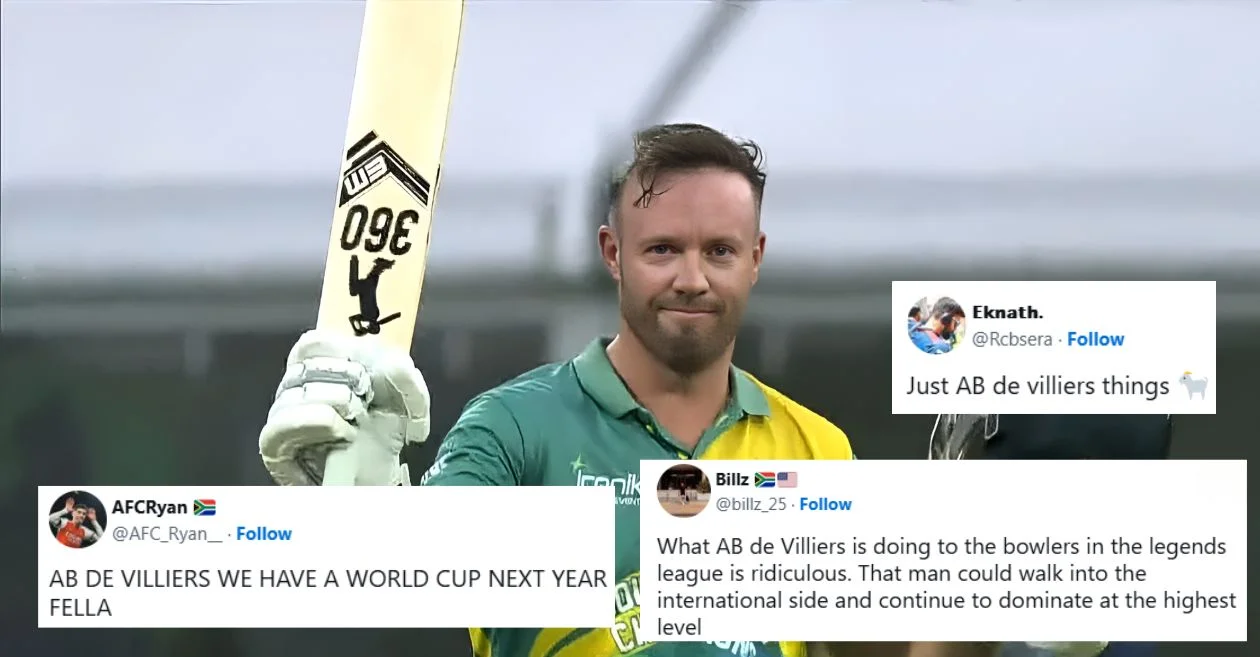1260x657 pixels.
Task: Follow the @billz_25 account
Action: [x=825, y=504]
